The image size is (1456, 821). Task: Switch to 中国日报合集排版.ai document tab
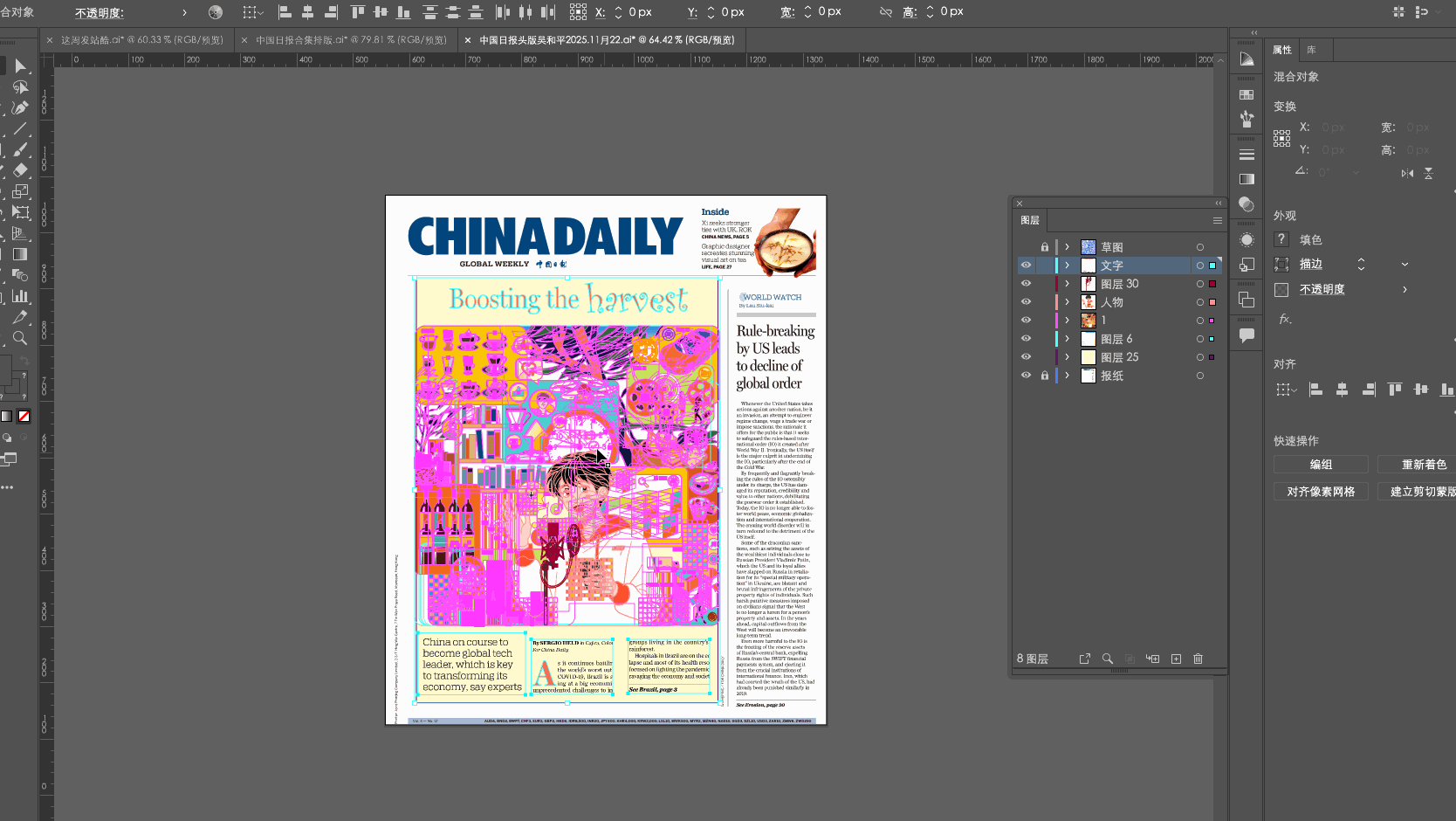351,40
